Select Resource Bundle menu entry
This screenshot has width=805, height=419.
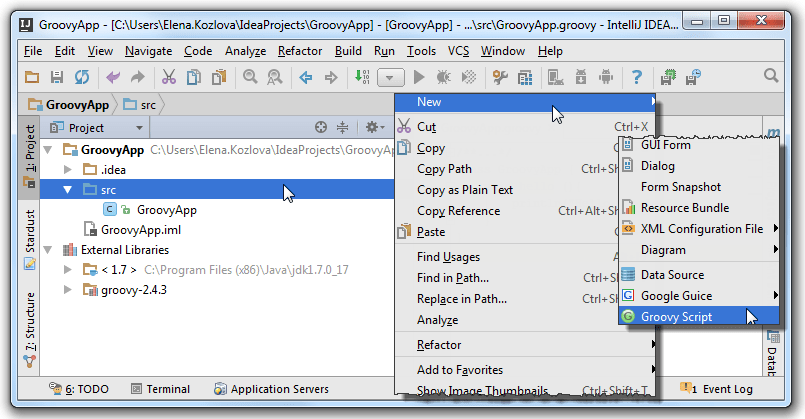click(x=699, y=208)
